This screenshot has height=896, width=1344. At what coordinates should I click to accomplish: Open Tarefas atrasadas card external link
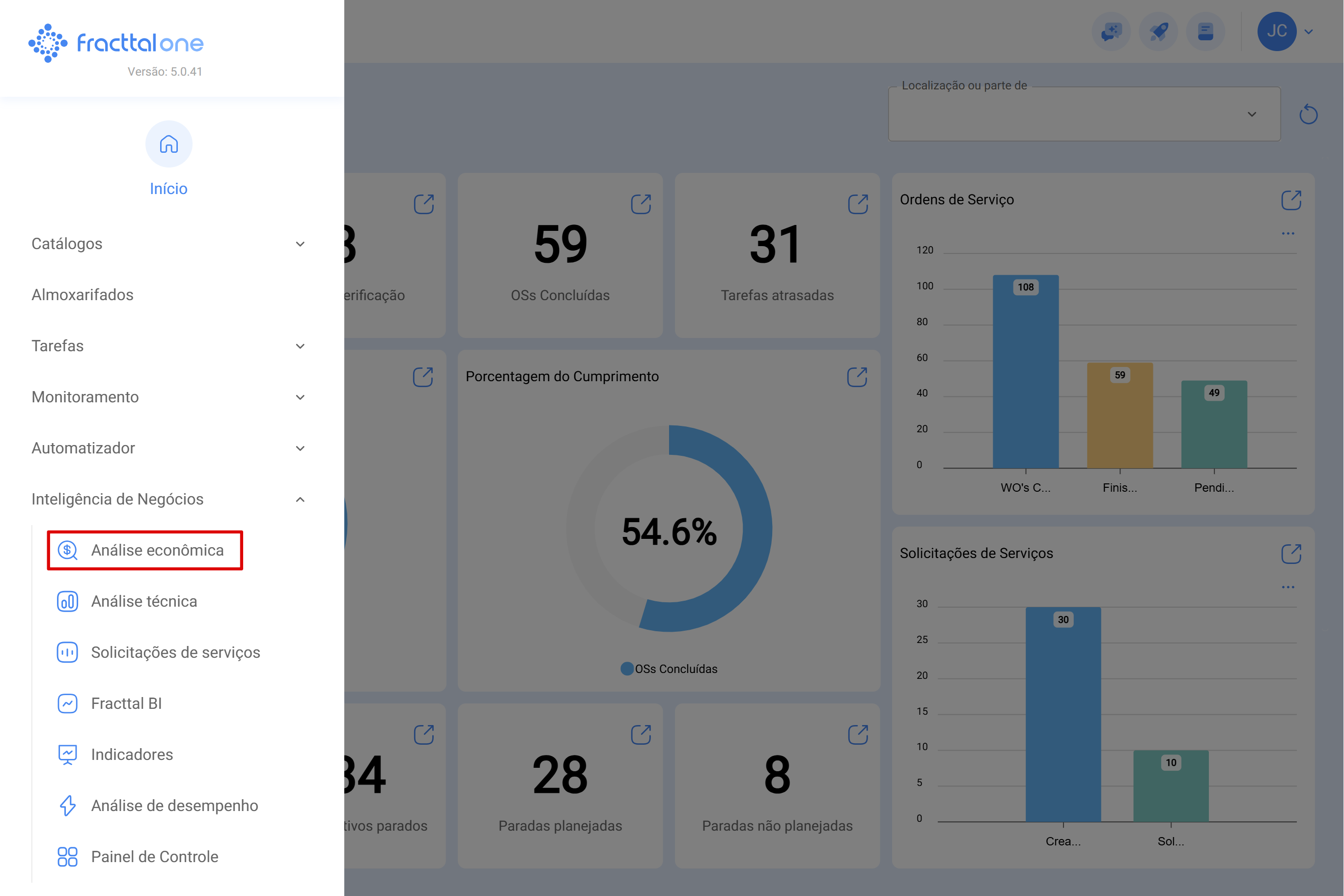pyautogui.click(x=858, y=204)
